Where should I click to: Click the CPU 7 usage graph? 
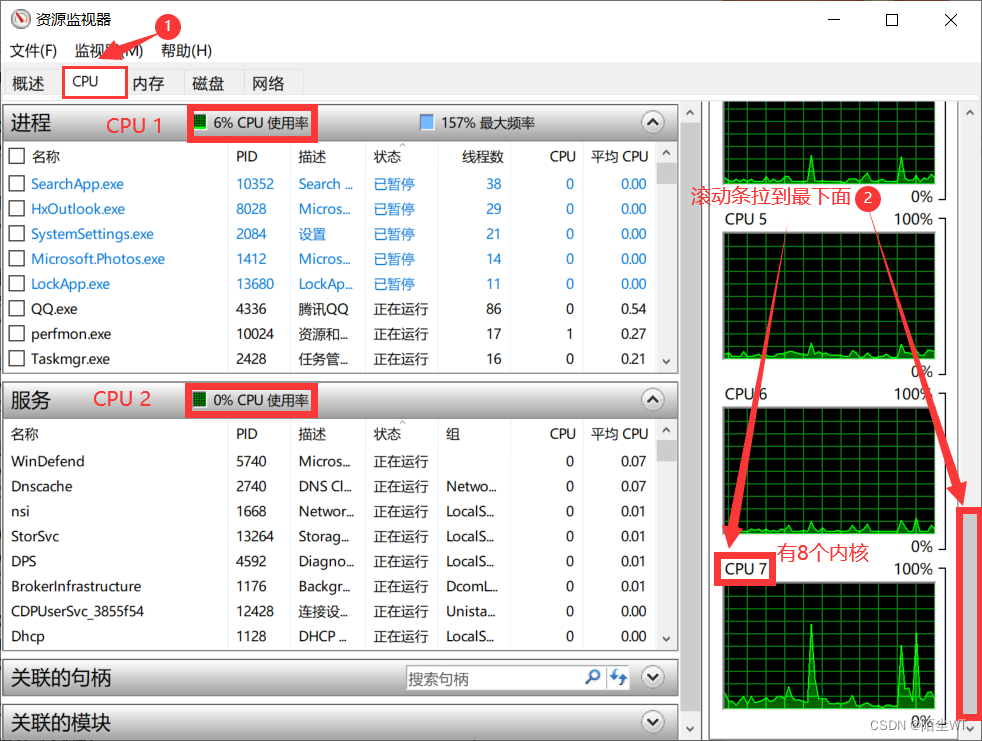[x=829, y=646]
